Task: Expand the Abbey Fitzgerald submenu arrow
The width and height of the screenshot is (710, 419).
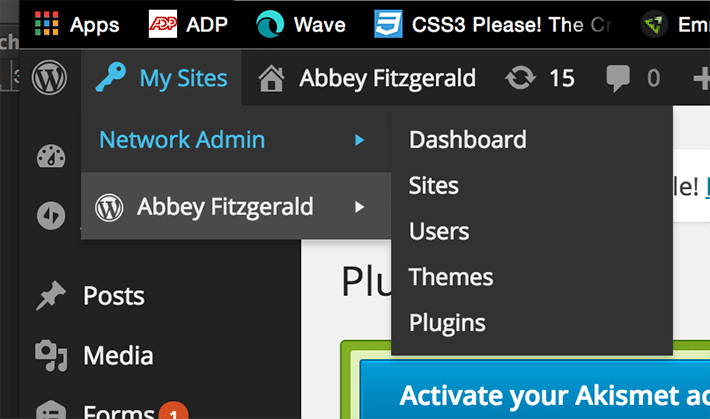Action: (360, 207)
